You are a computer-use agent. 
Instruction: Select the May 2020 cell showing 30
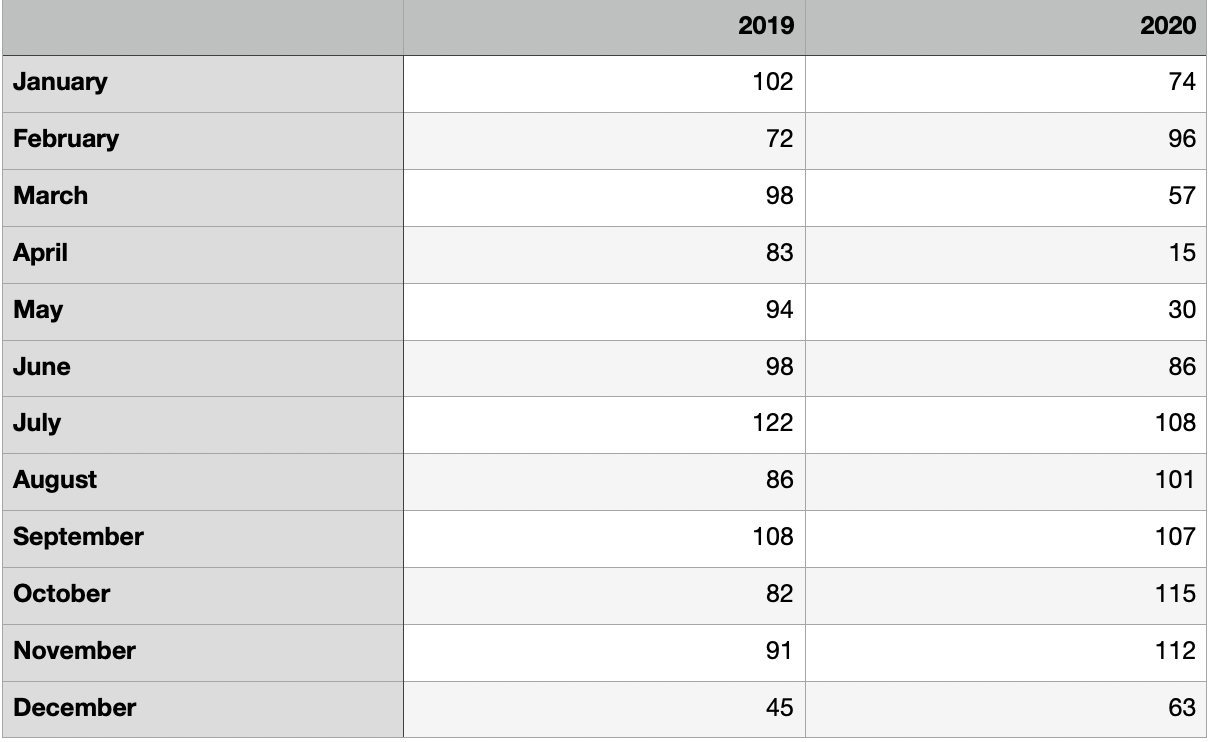[x=1007, y=311]
